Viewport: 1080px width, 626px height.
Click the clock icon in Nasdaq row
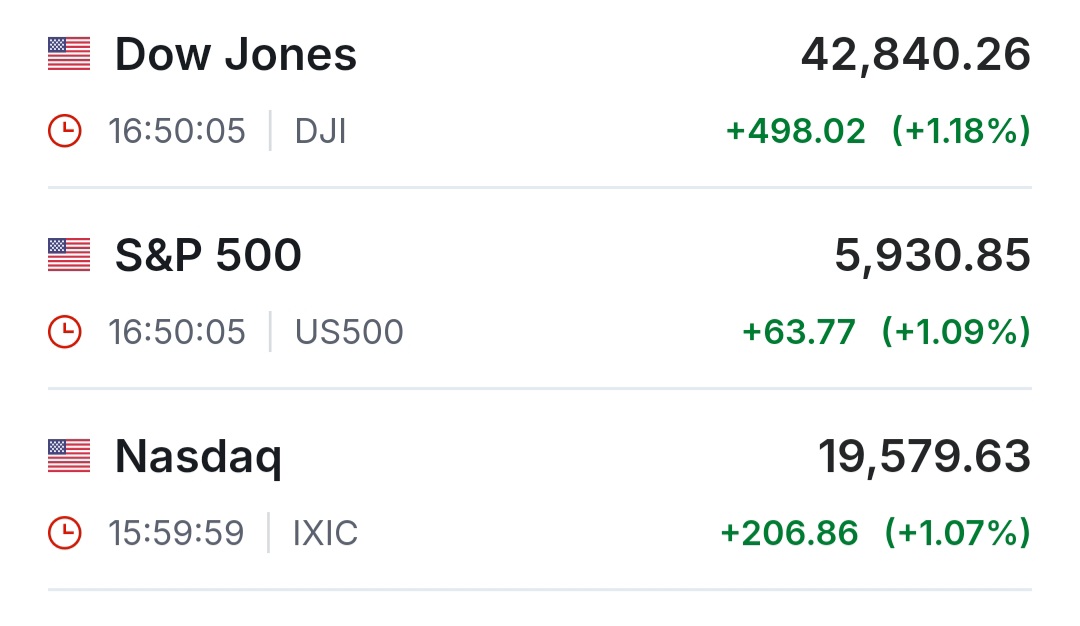tap(65, 533)
